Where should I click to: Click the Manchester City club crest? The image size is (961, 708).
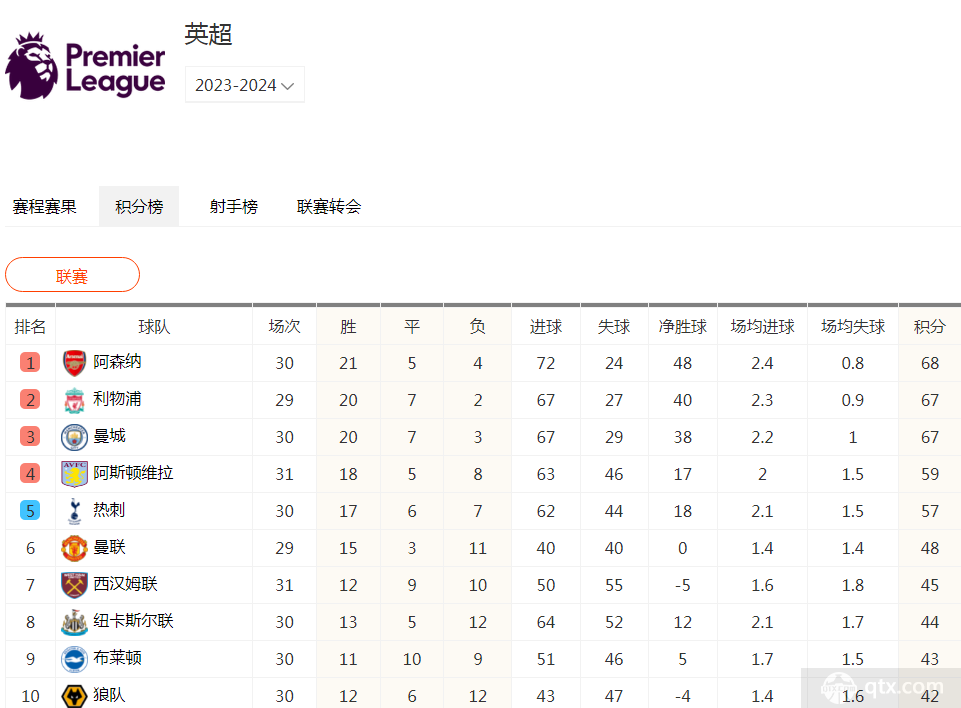(74, 437)
